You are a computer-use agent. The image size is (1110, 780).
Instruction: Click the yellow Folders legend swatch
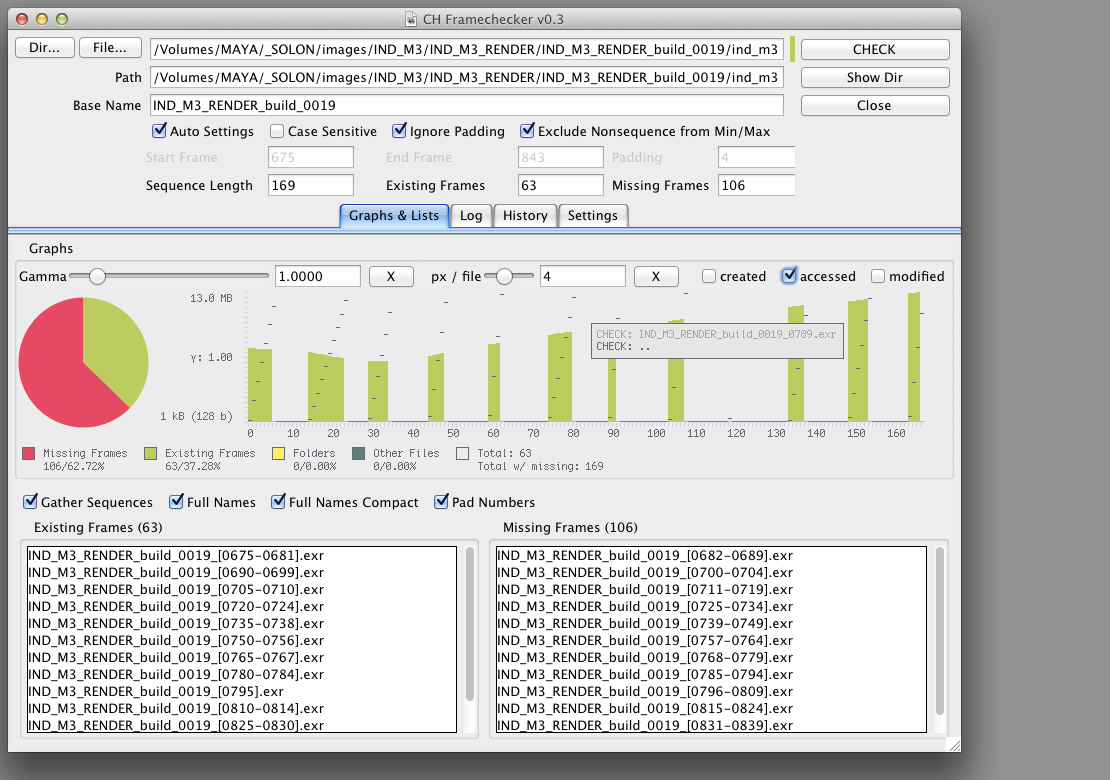pyautogui.click(x=278, y=454)
